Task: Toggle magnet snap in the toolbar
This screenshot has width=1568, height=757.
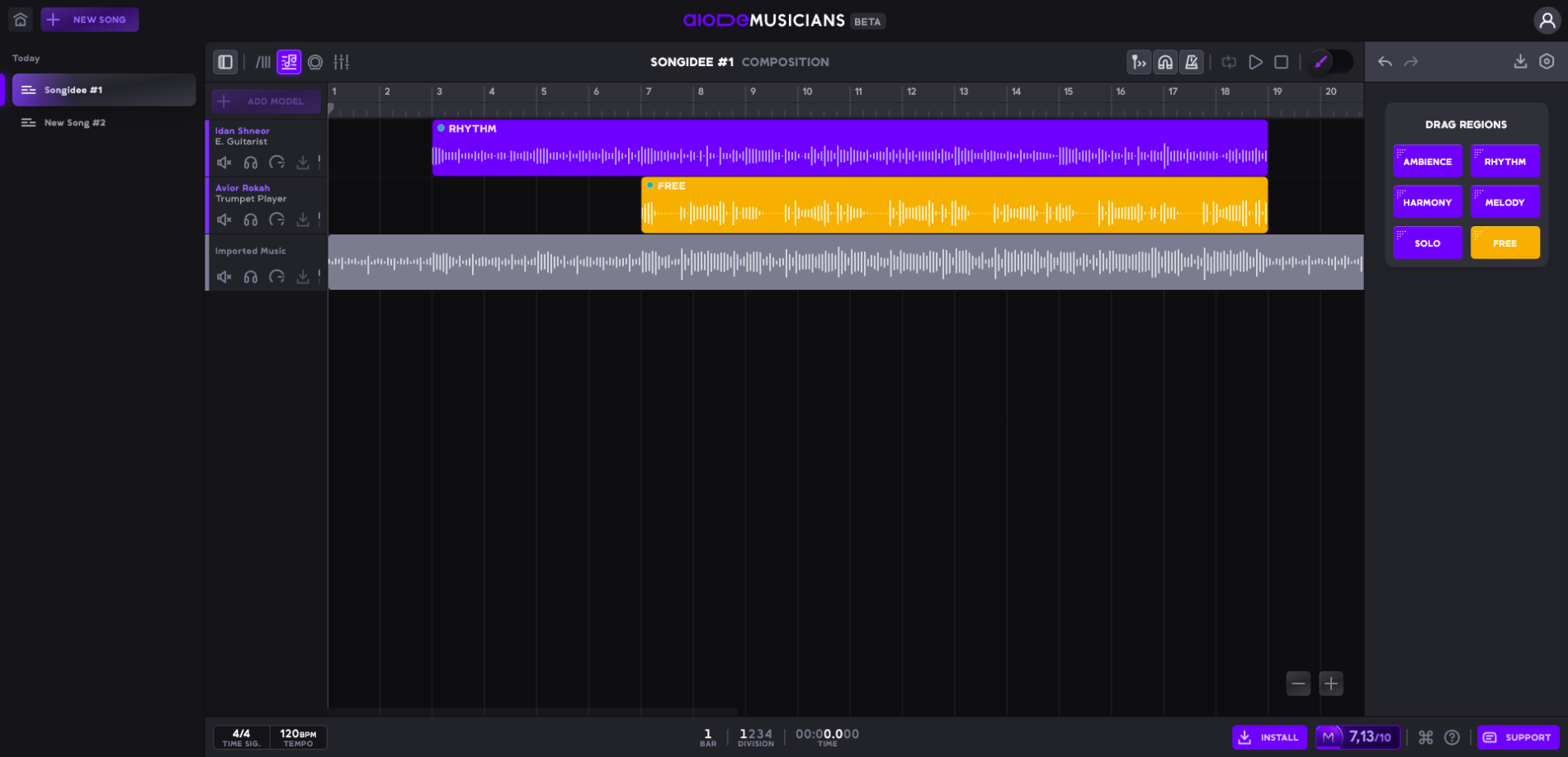Action: [1165, 62]
